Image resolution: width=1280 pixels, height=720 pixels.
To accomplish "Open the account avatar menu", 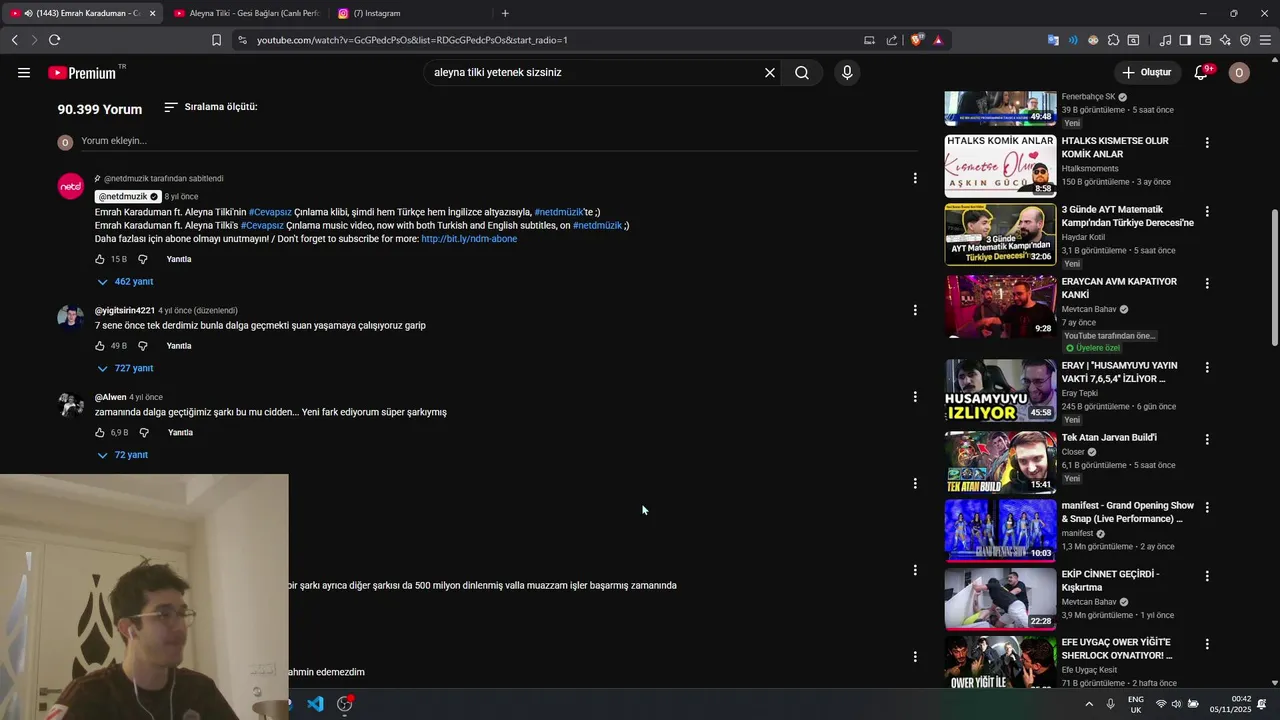I will (x=1239, y=72).
